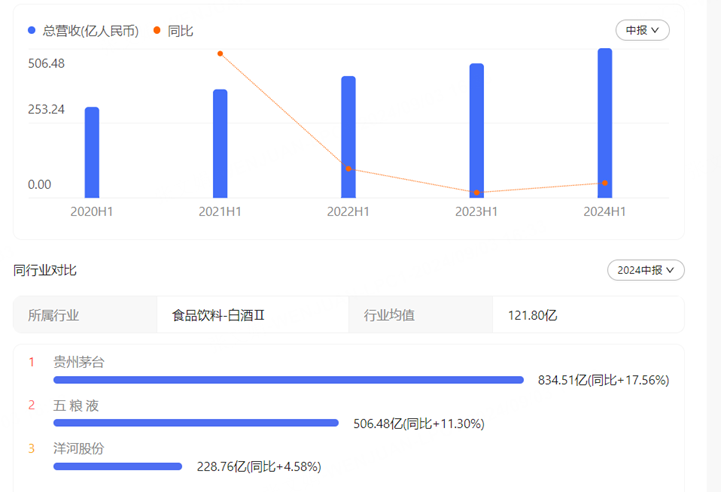Select the 2020H1 revenue bar

92,153
